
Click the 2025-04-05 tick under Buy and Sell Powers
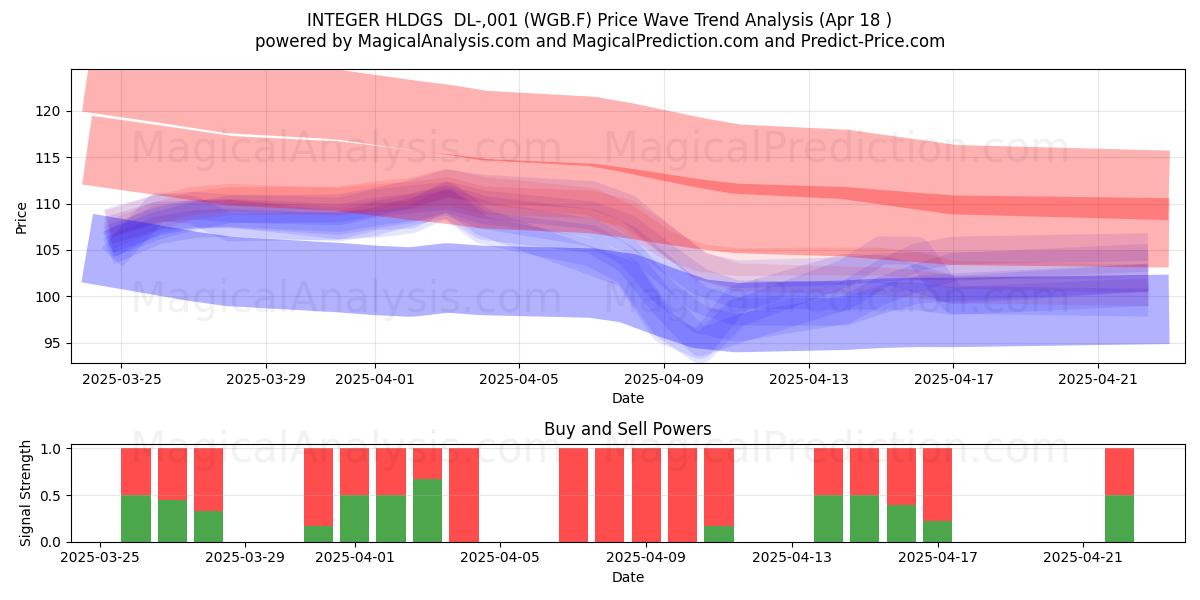point(502,558)
